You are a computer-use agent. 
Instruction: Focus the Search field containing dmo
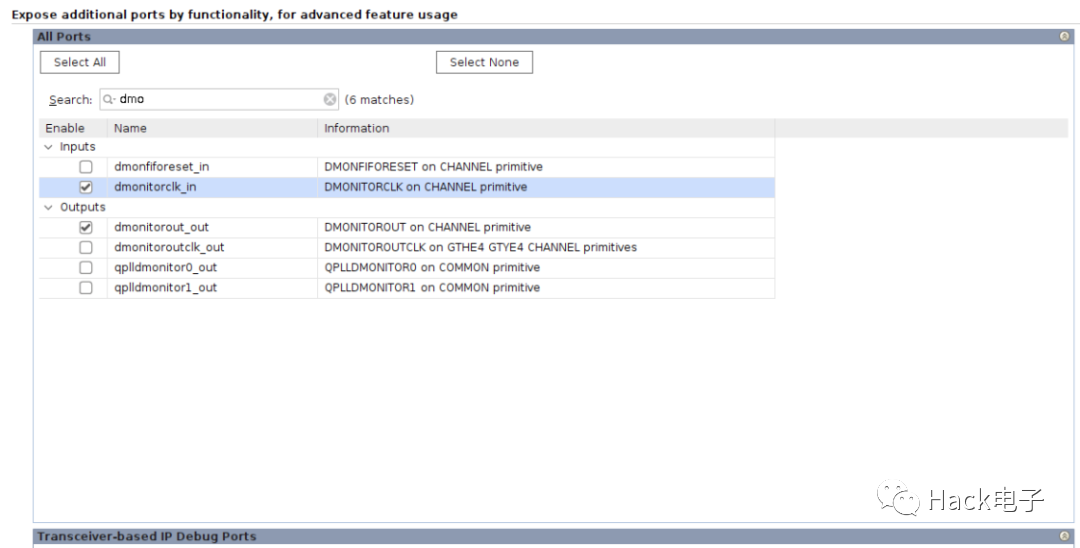(219, 99)
